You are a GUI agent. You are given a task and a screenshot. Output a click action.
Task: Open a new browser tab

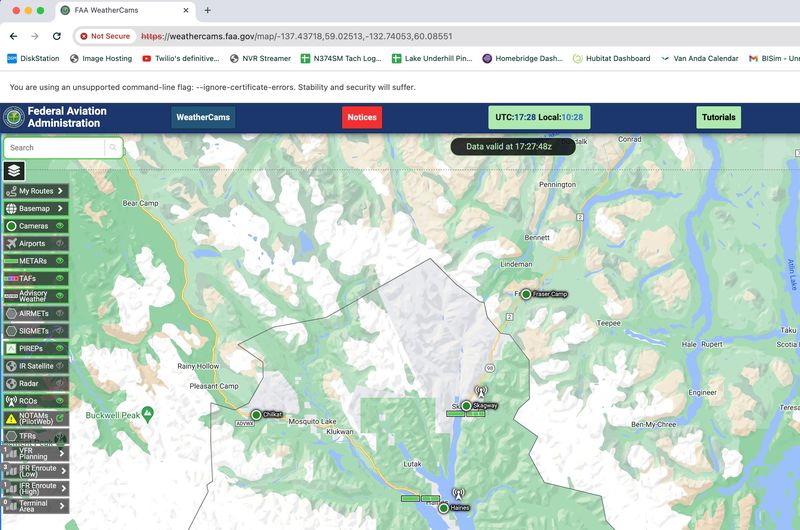click(x=207, y=10)
